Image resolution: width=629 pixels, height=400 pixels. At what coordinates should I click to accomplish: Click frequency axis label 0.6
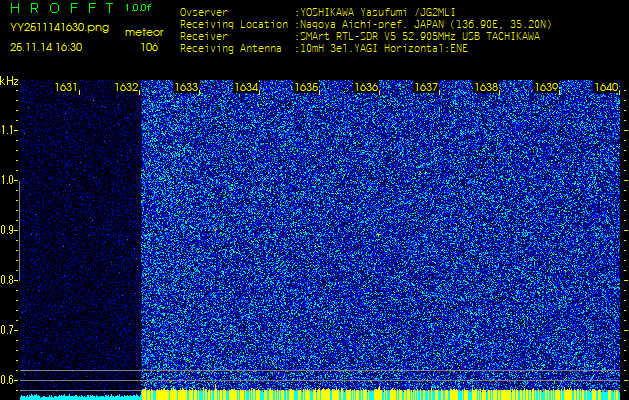(8, 380)
